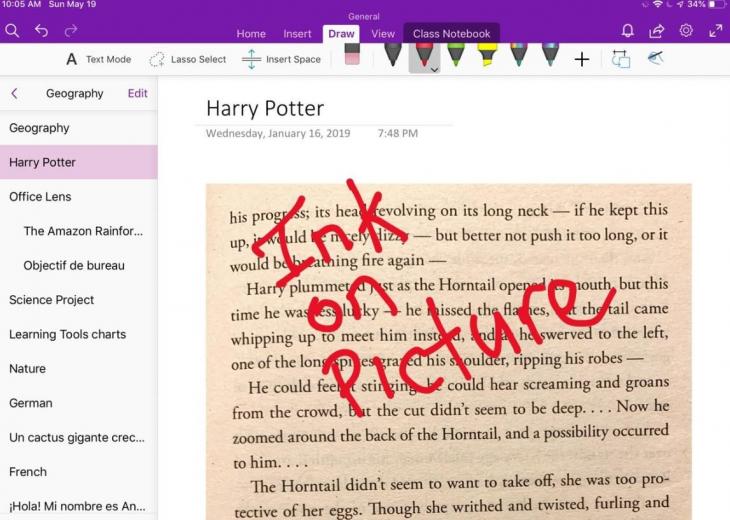Open the Science Project page
Viewport: 730px width, 520px height.
coord(79,300)
